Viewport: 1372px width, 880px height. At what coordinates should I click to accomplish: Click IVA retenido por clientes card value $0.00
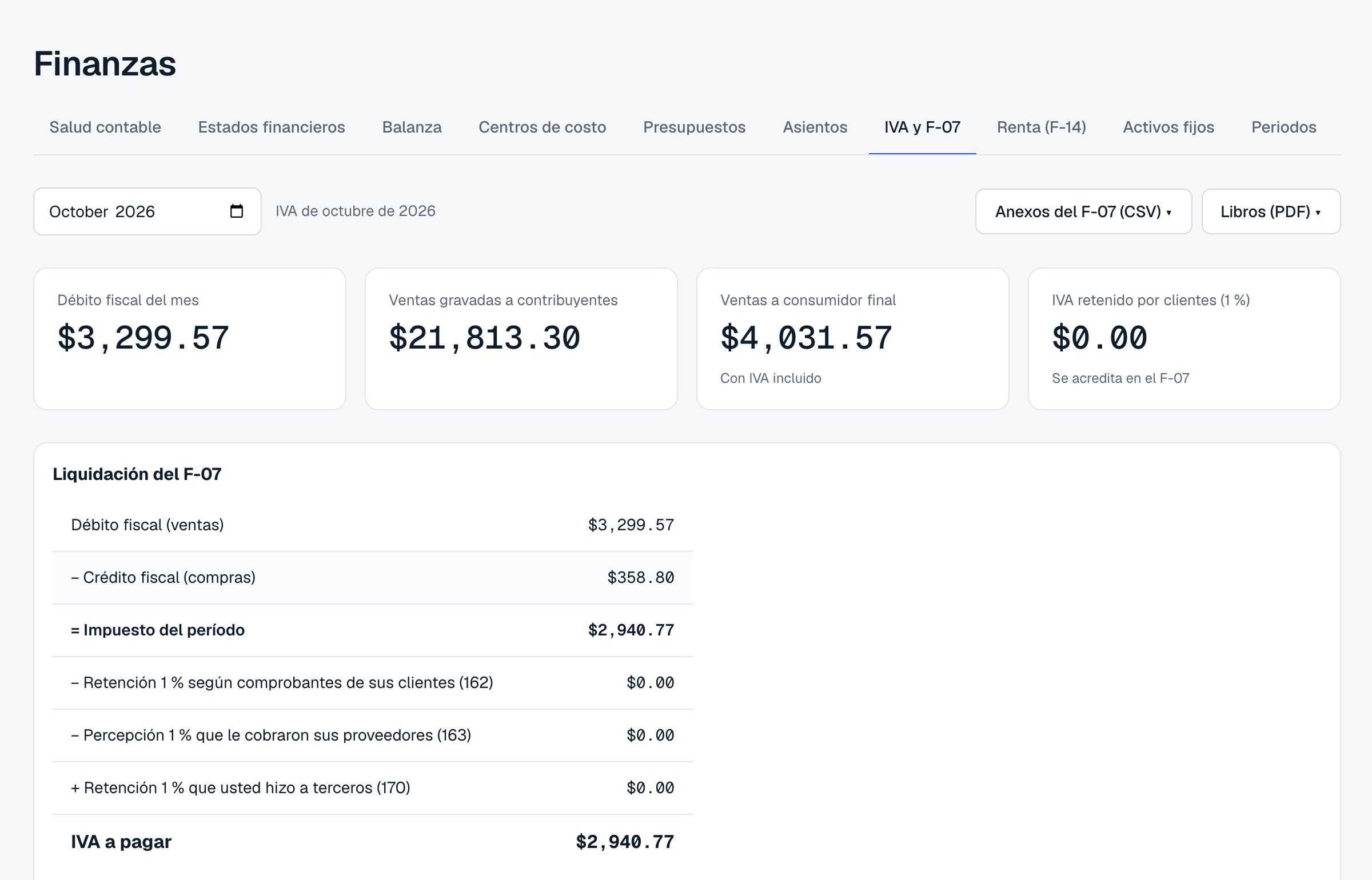1099,338
